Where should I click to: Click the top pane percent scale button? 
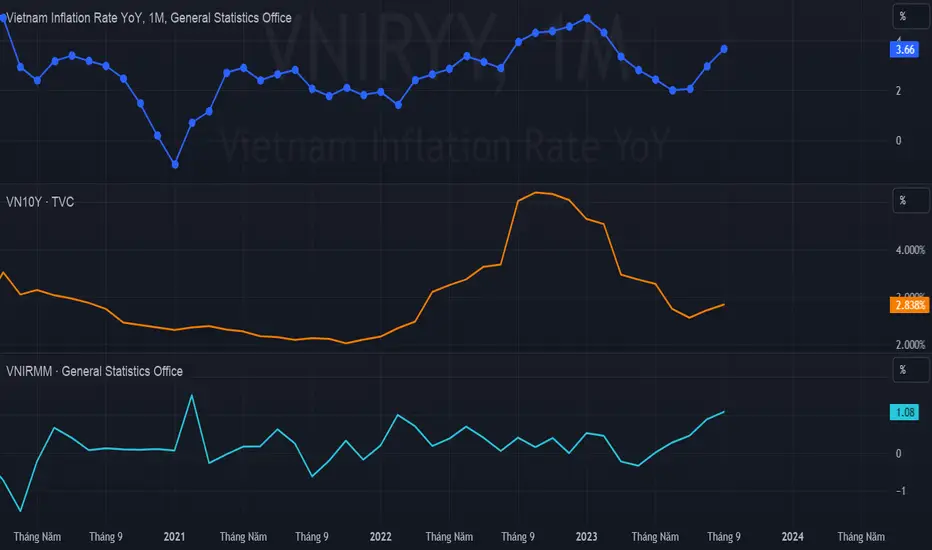(911, 16)
